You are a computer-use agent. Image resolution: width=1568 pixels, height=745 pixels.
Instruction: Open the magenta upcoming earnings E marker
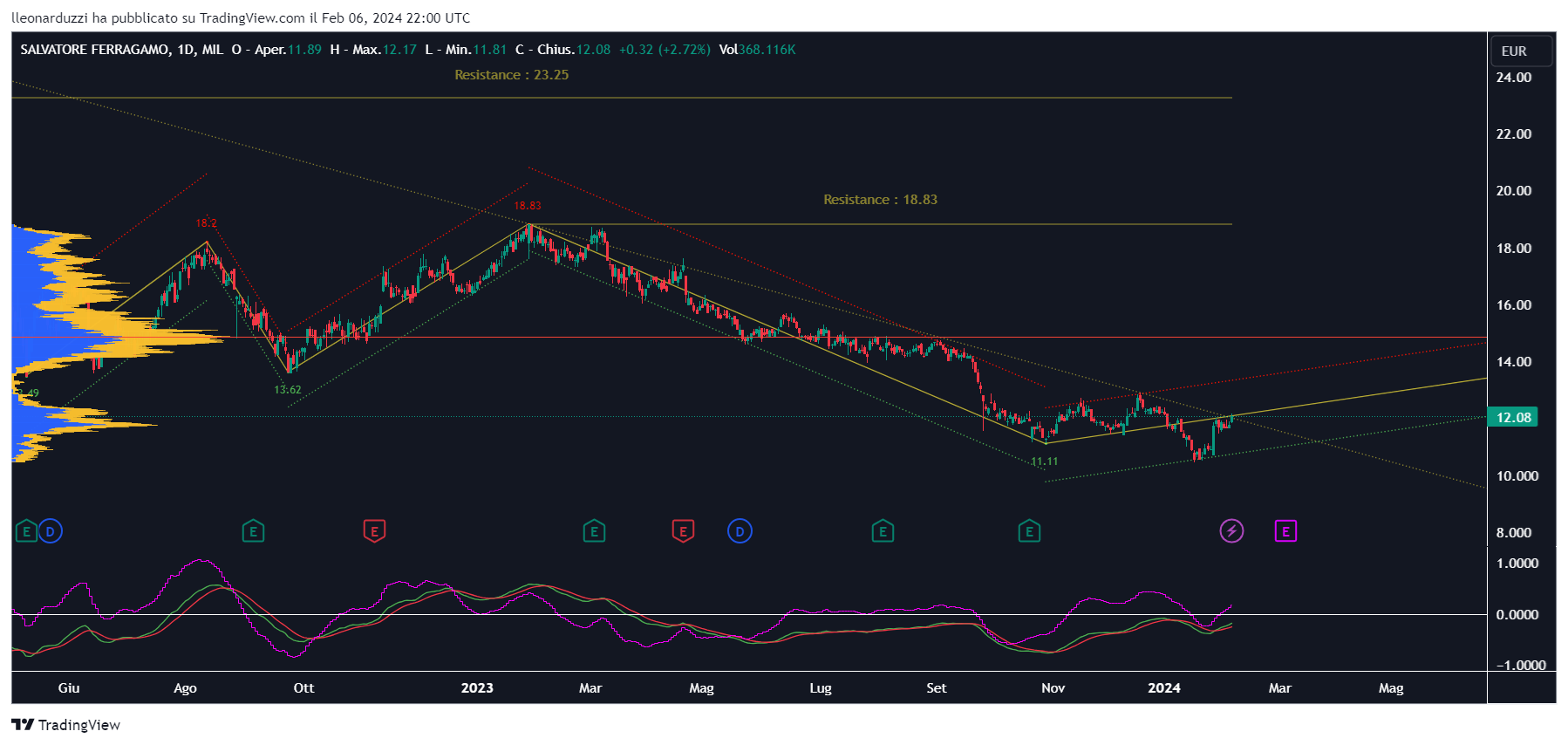tap(1285, 531)
